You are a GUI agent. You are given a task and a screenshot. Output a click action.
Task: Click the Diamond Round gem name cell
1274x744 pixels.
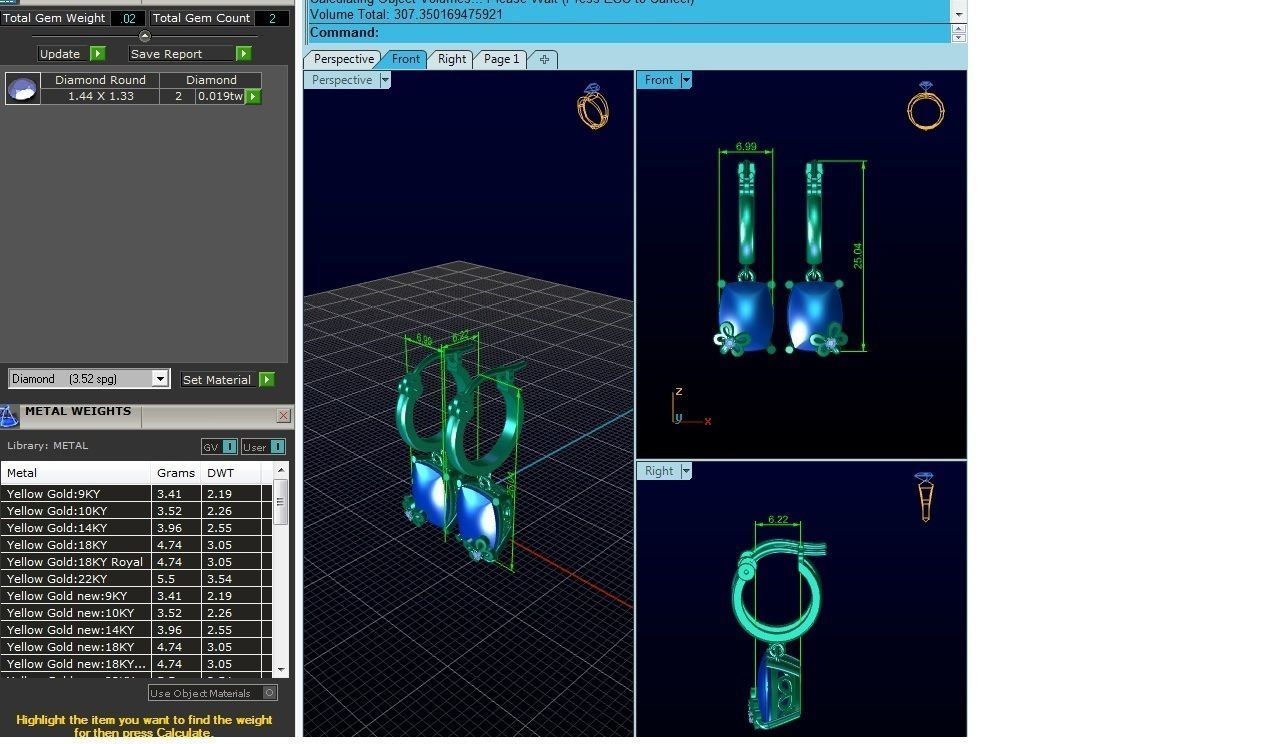pyautogui.click(x=100, y=80)
